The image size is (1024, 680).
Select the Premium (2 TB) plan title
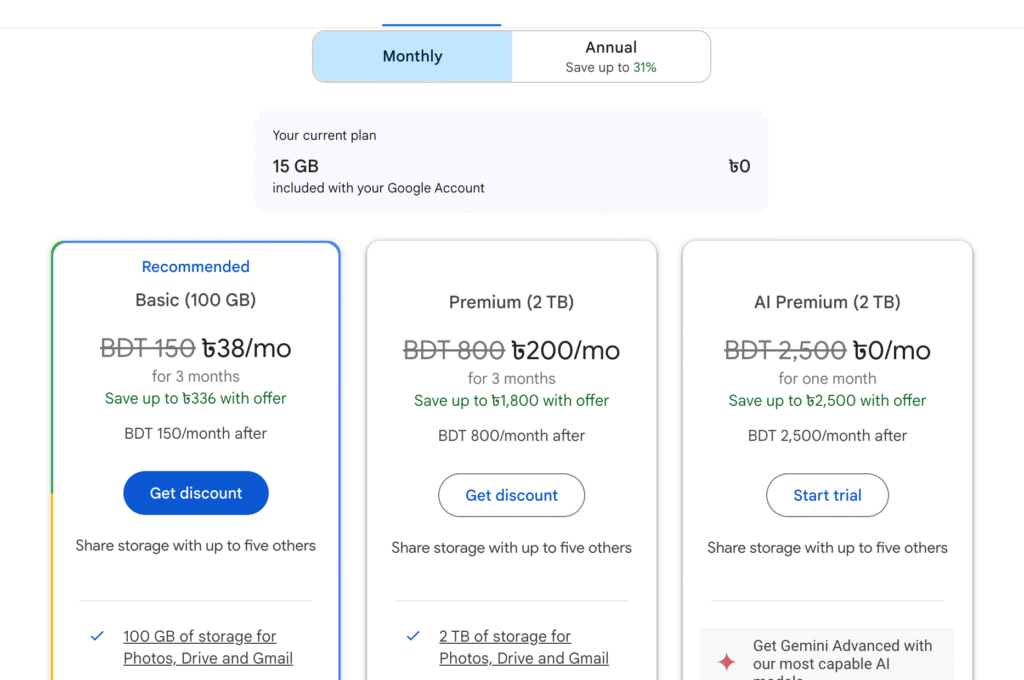pyautogui.click(x=511, y=302)
